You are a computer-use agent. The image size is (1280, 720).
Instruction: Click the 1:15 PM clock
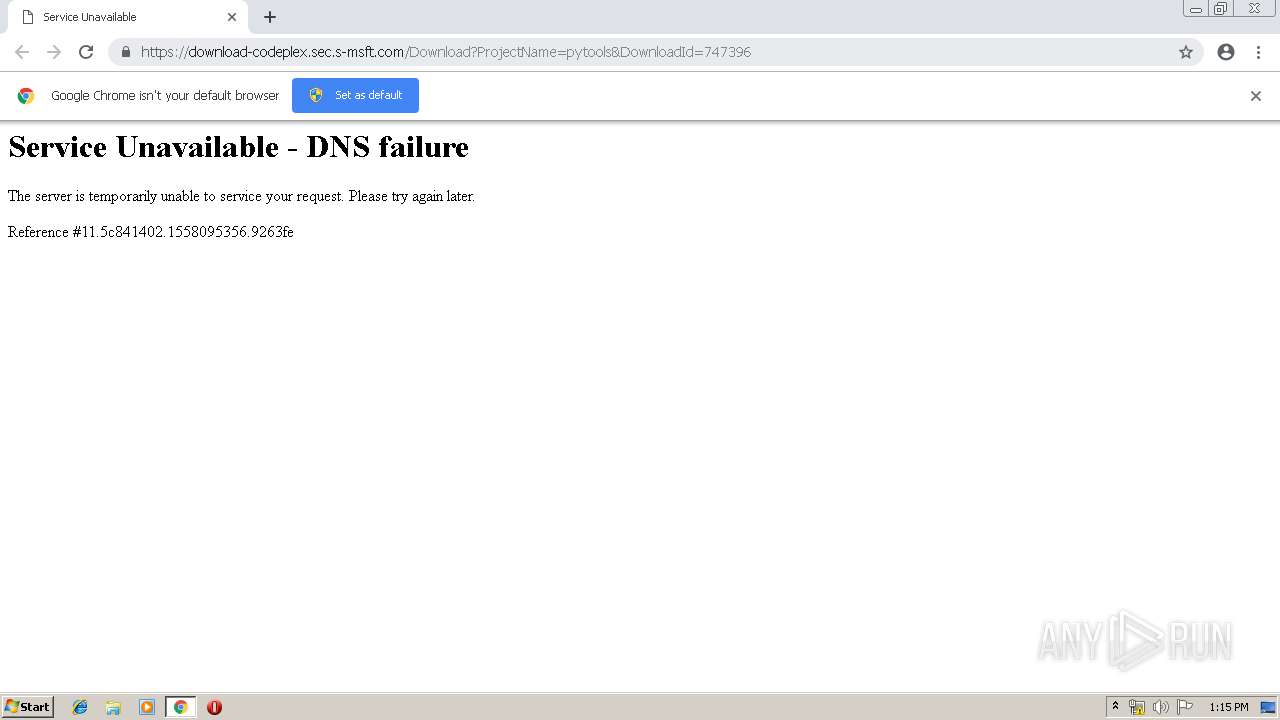1229,707
